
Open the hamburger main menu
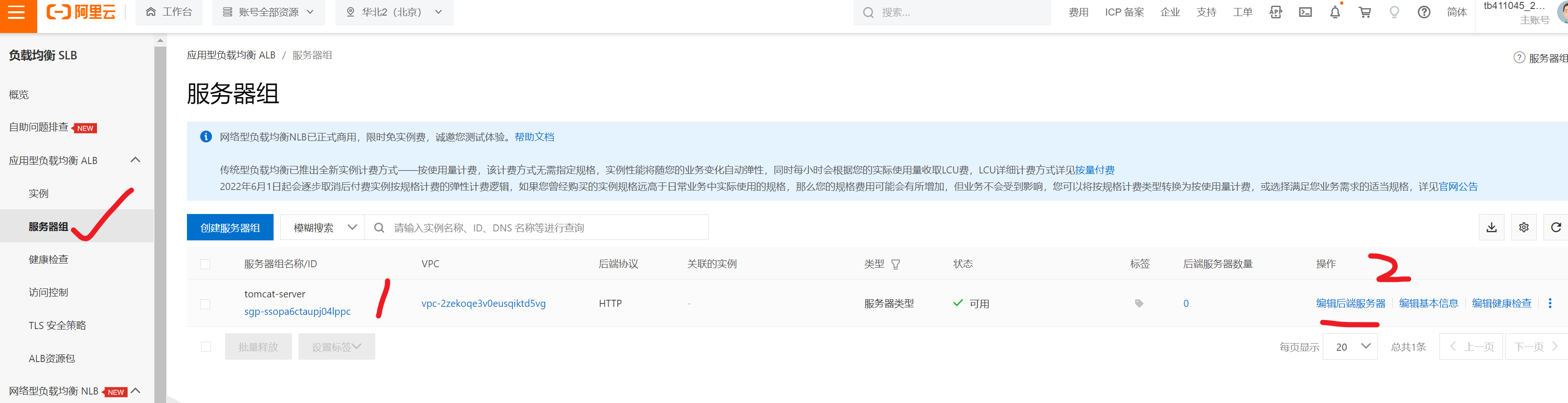17,12
